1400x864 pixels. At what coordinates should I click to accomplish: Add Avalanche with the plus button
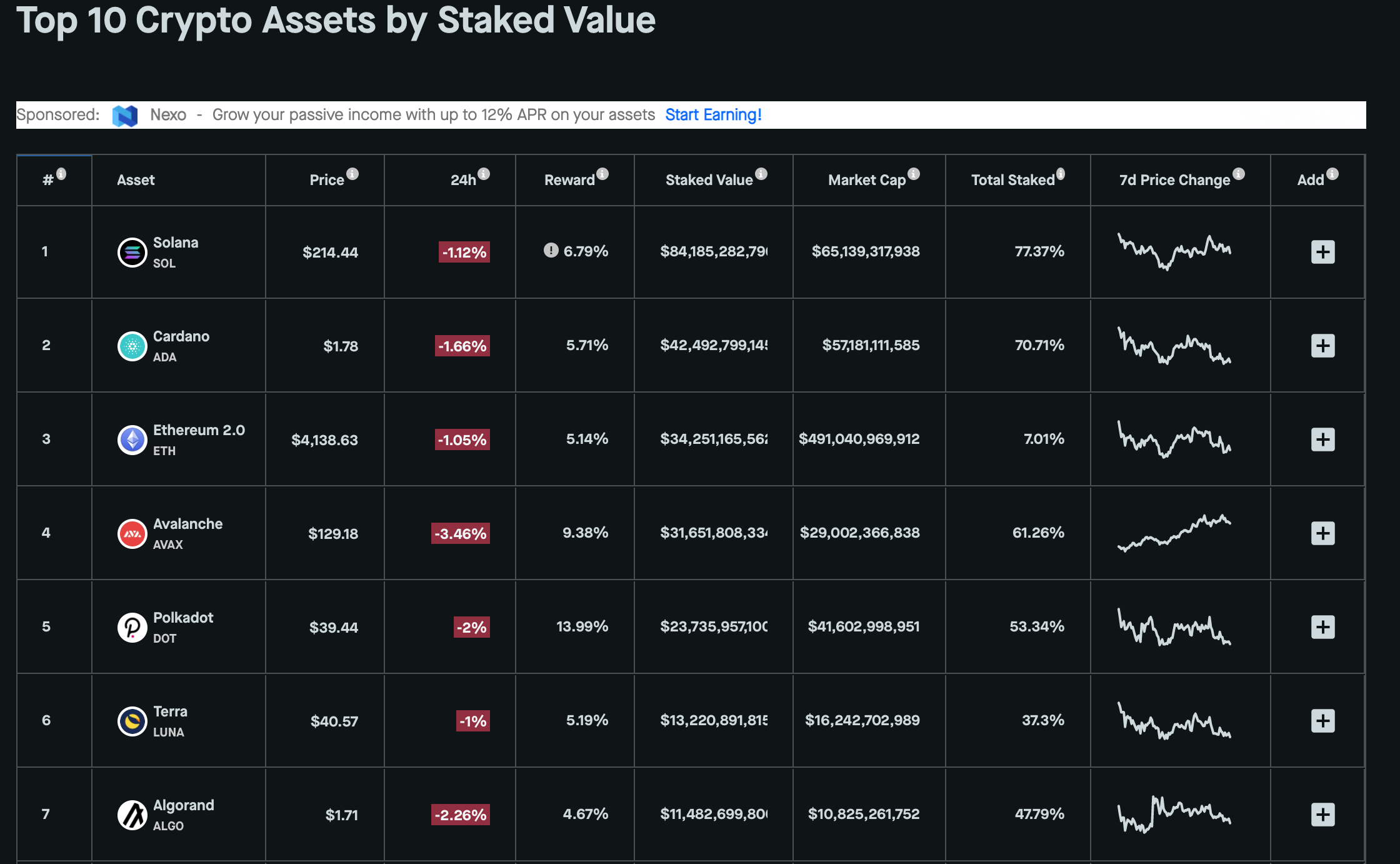point(1322,533)
